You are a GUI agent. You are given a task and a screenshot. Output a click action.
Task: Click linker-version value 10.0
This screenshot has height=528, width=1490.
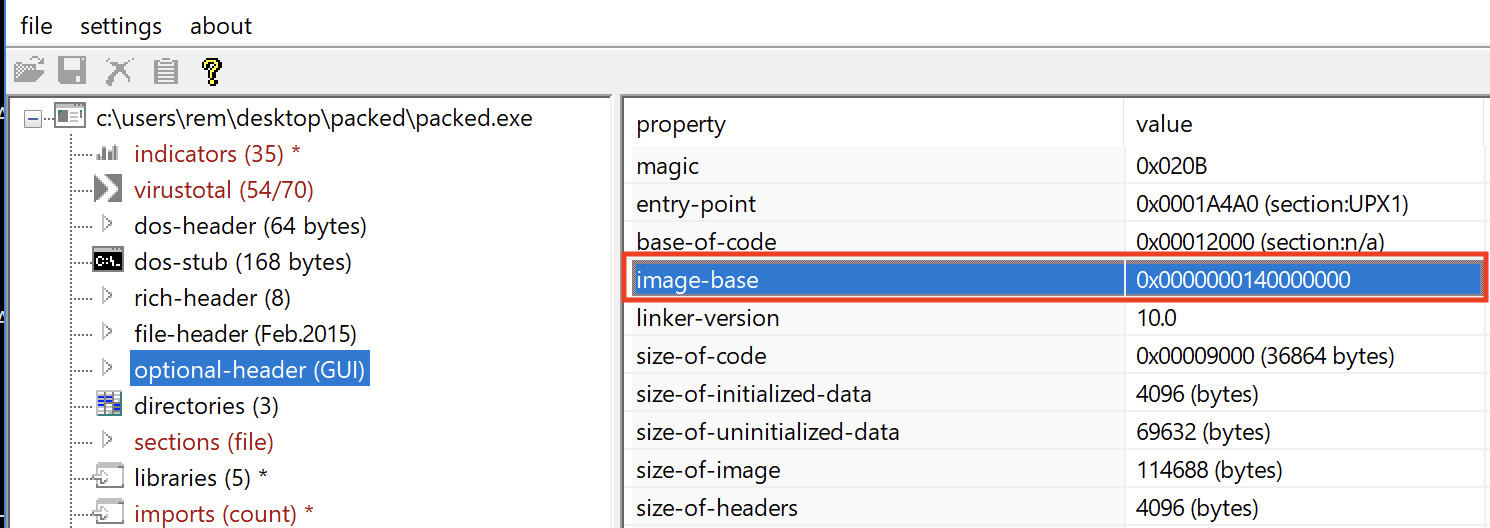tap(1156, 318)
